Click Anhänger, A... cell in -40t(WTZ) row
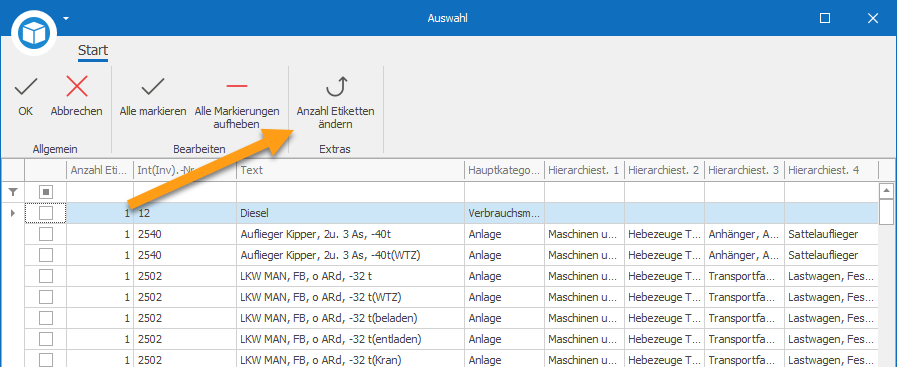 [744, 255]
